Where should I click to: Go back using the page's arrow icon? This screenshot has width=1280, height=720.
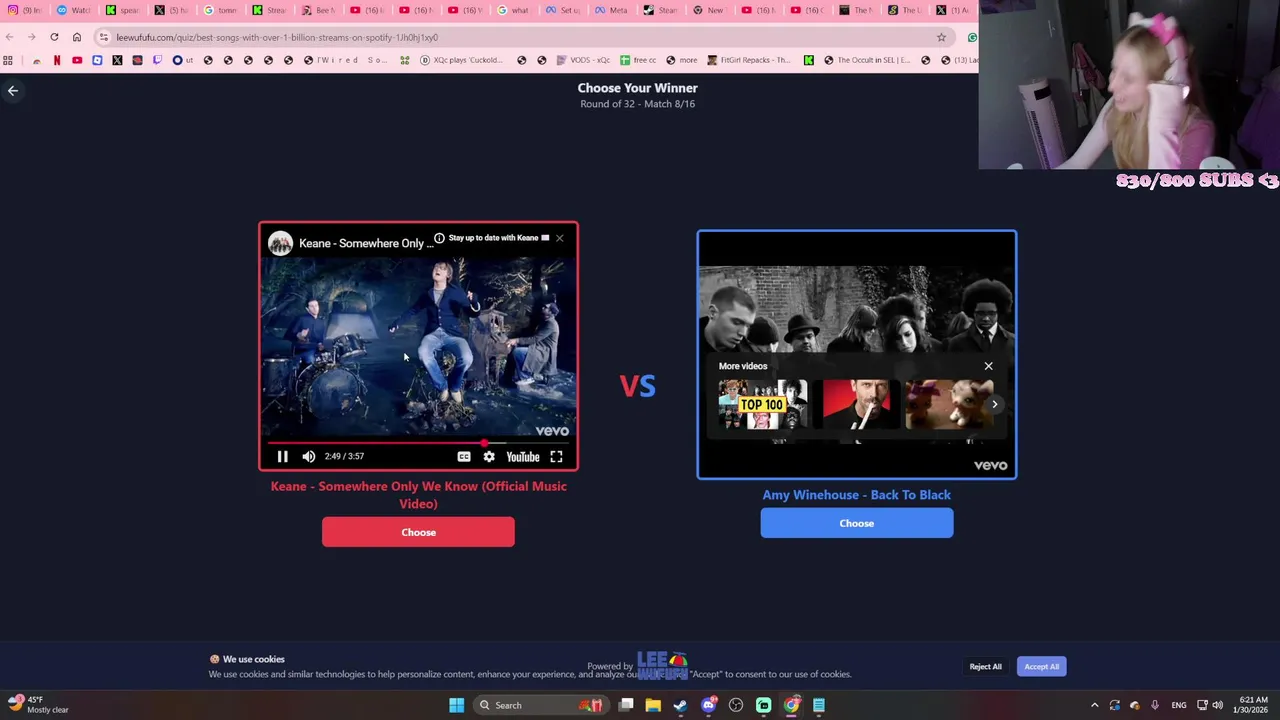tap(13, 91)
